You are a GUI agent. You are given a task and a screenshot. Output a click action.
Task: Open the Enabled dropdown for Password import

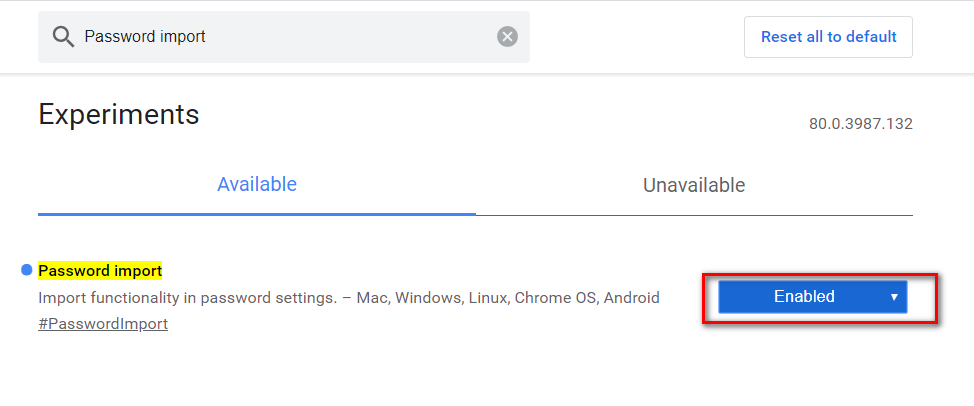pos(812,297)
